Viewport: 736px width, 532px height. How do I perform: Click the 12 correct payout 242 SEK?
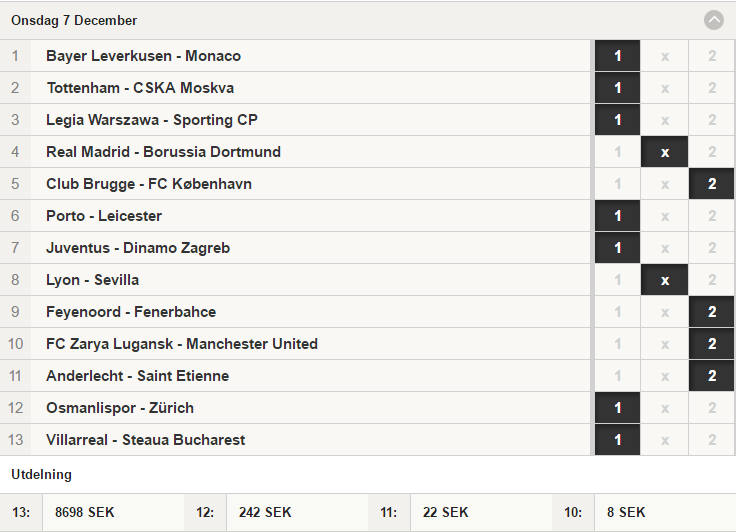click(x=265, y=512)
